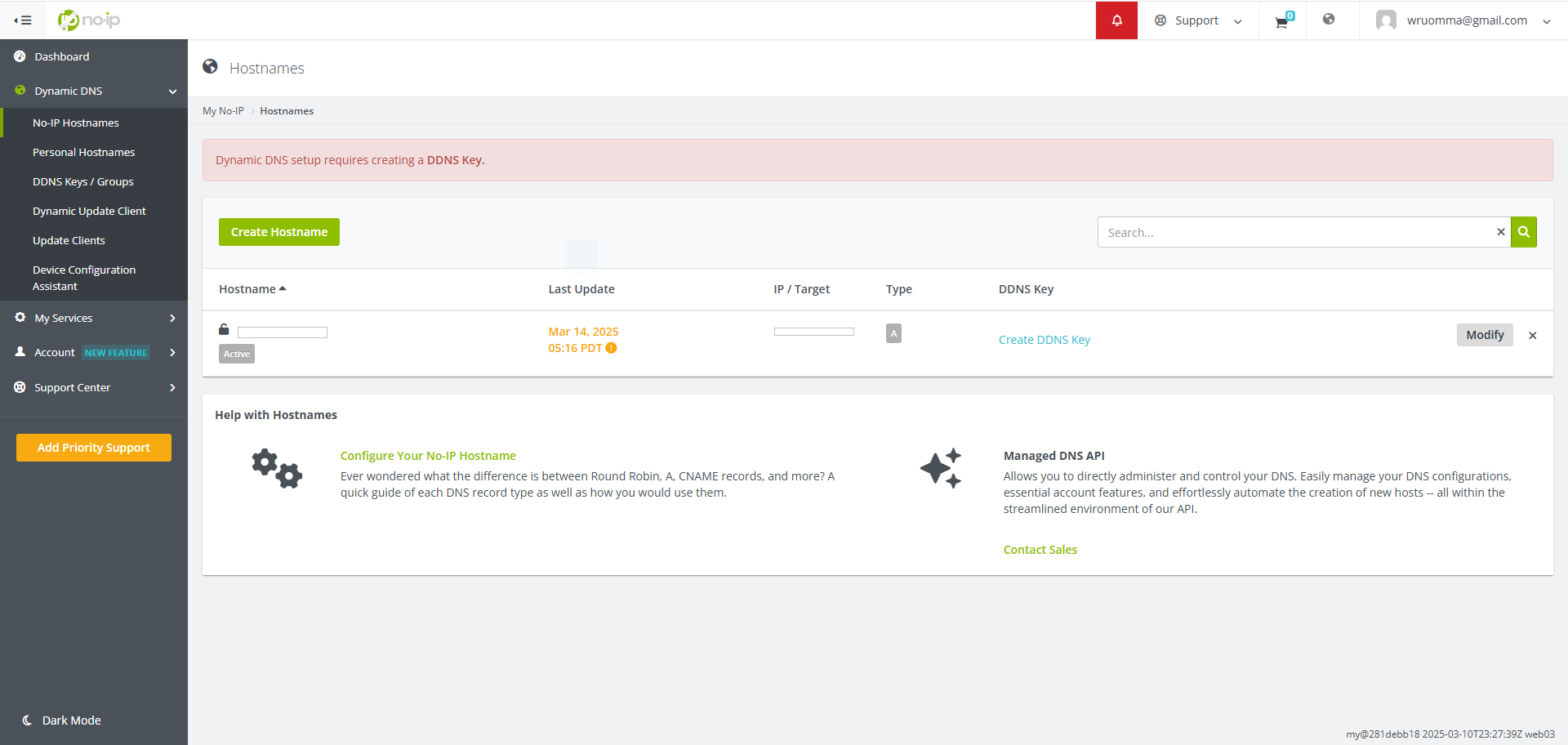This screenshot has height=745, width=1568.
Task: Click the DDNS Key column header
Action: tap(1026, 289)
